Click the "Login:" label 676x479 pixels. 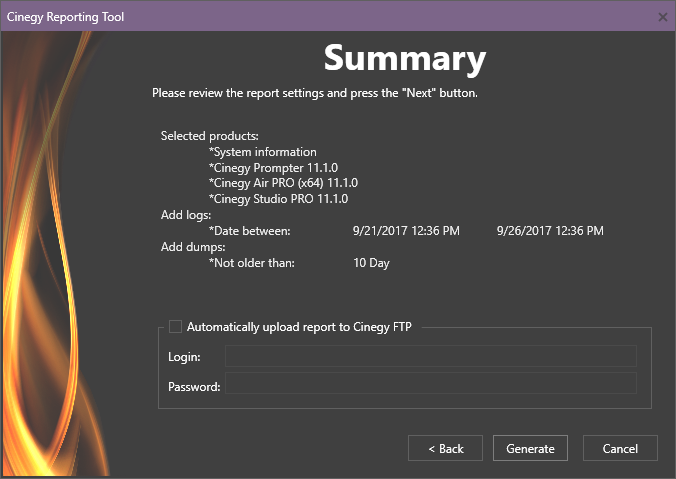[184, 357]
